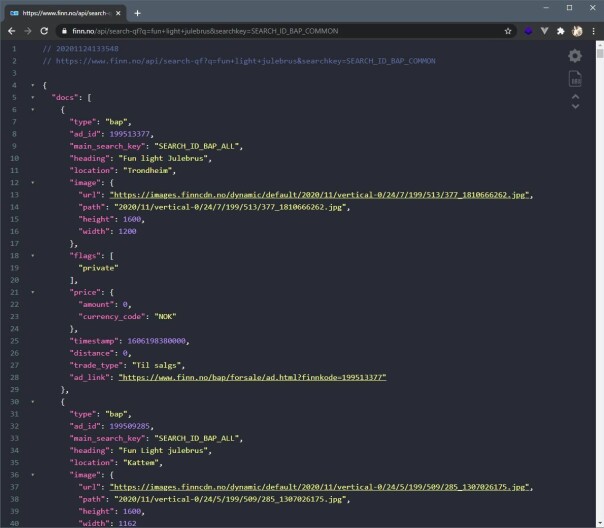The height and width of the screenshot is (528, 604).
Task: Select width value 1200
Action: pos(127,231)
